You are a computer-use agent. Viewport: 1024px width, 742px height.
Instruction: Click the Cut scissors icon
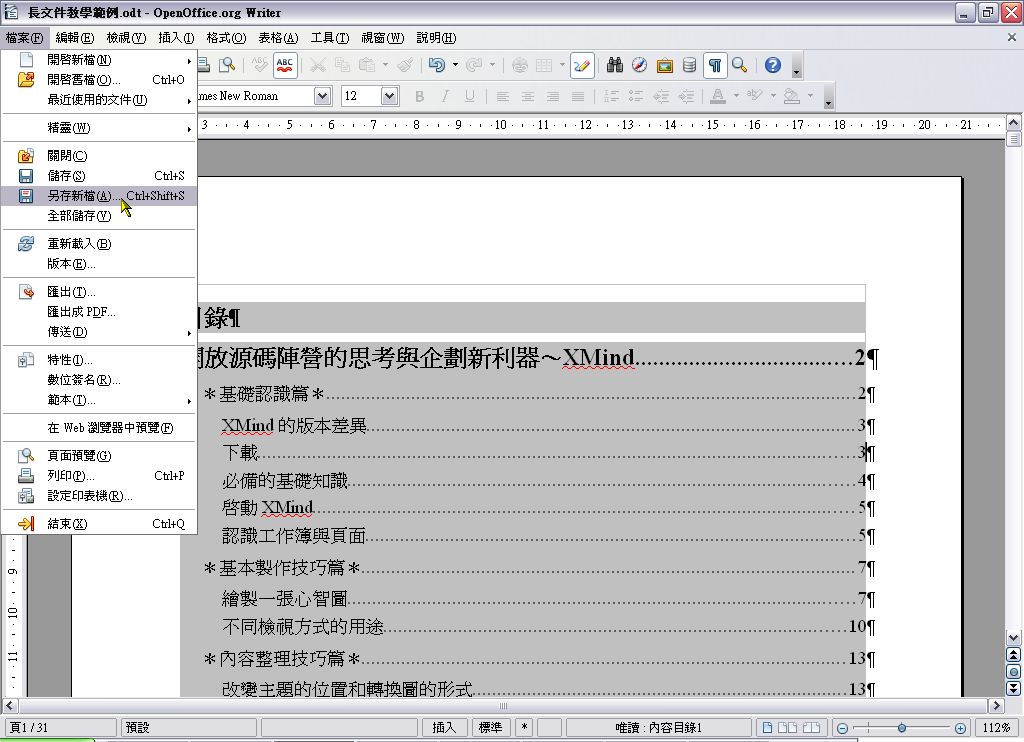[317, 65]
